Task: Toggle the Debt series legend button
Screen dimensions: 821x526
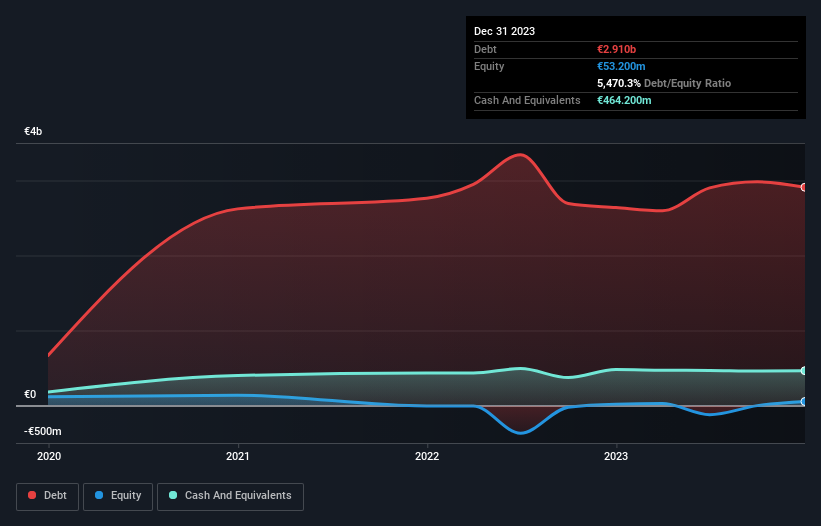Action: coord(47,496)
